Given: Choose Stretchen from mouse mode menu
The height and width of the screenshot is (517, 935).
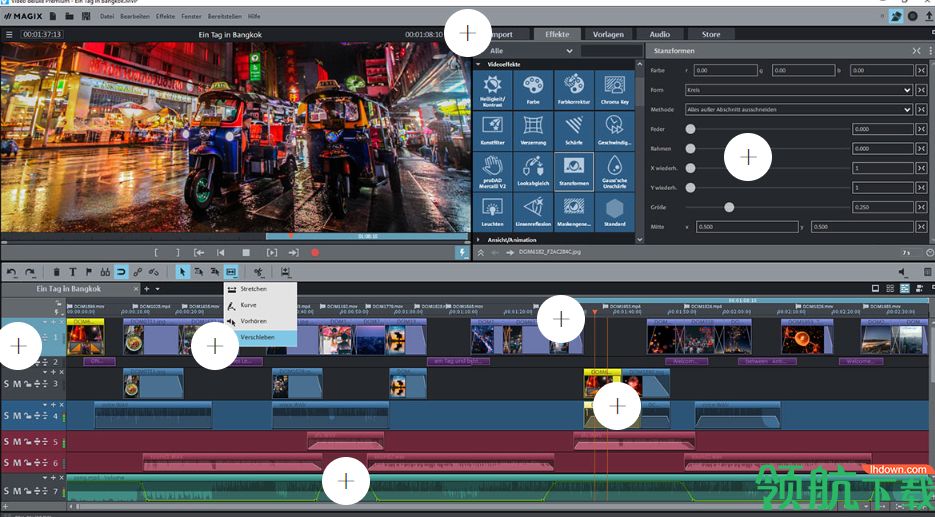Looking at the screenshot, I should [x=260, y=289].
